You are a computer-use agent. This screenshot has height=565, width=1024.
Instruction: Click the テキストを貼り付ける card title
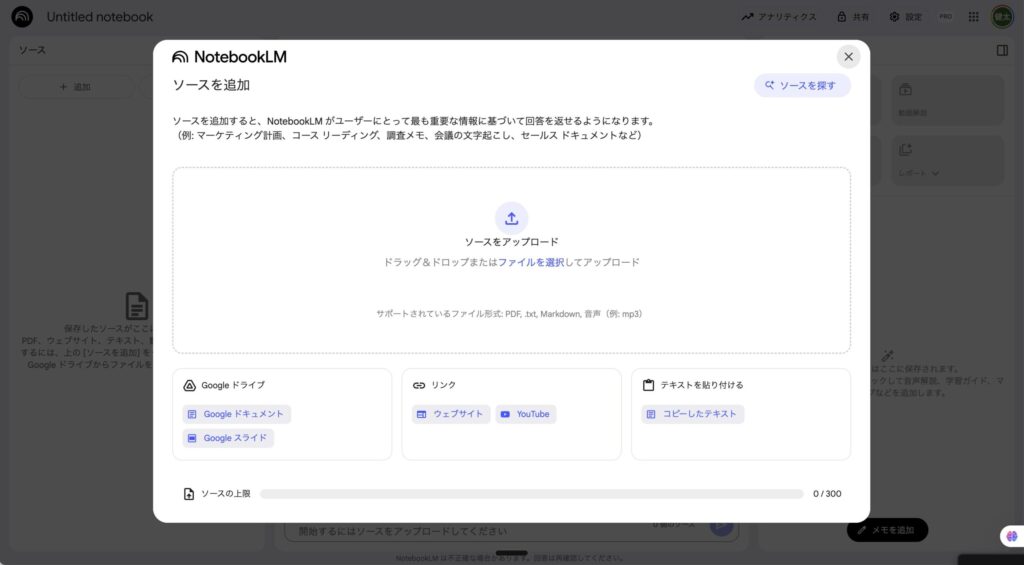coord(702,385)
